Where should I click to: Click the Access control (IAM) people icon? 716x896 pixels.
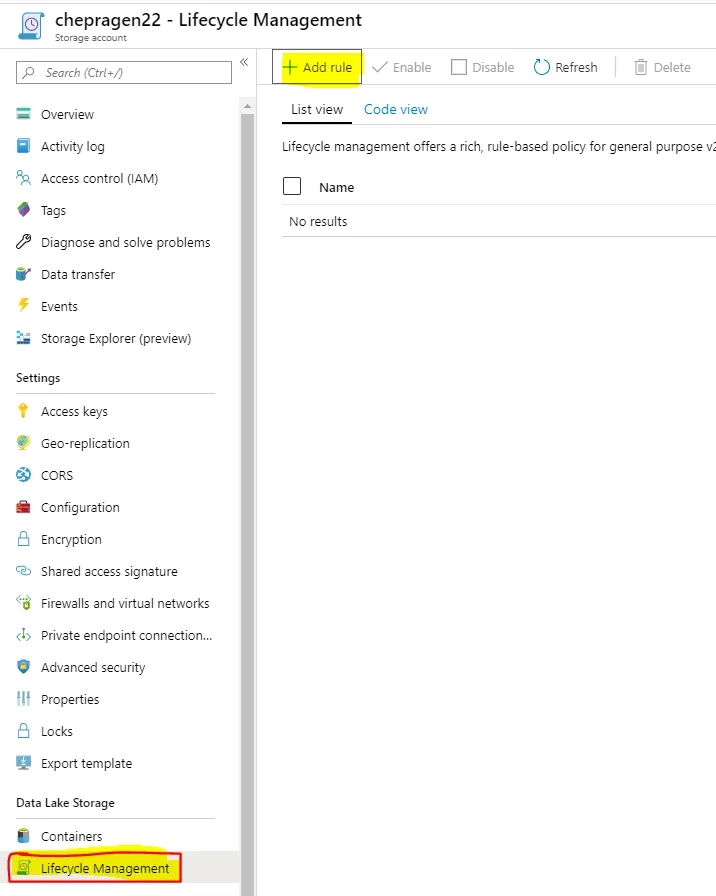click(x=23, y=178)
